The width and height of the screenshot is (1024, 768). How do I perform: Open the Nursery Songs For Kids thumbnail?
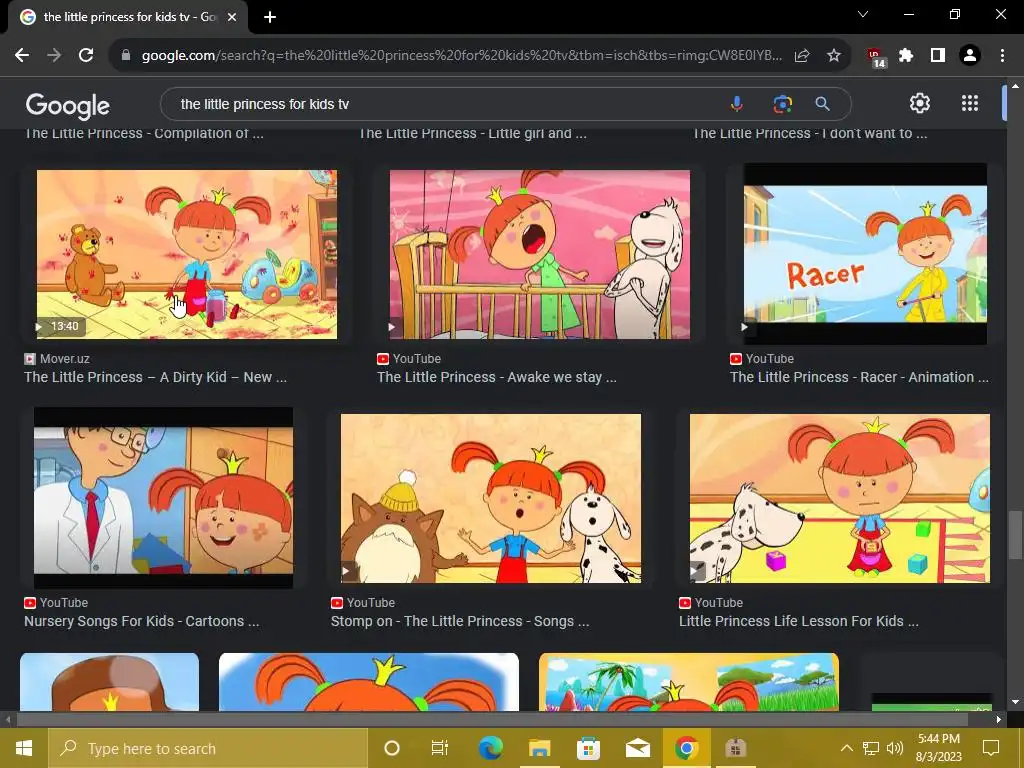point(163,498)
